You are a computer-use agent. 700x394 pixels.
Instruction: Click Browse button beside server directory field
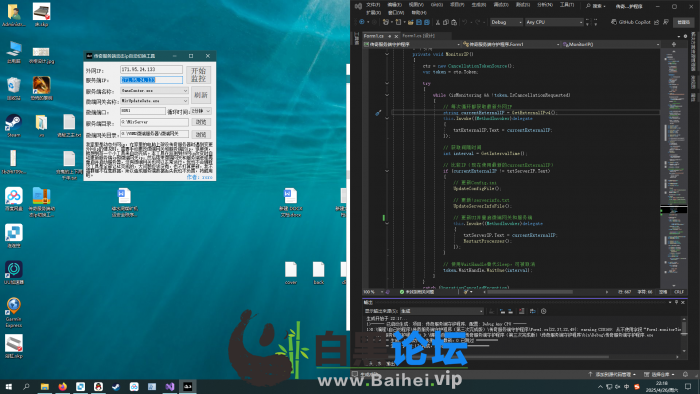(x=201, y=122)
